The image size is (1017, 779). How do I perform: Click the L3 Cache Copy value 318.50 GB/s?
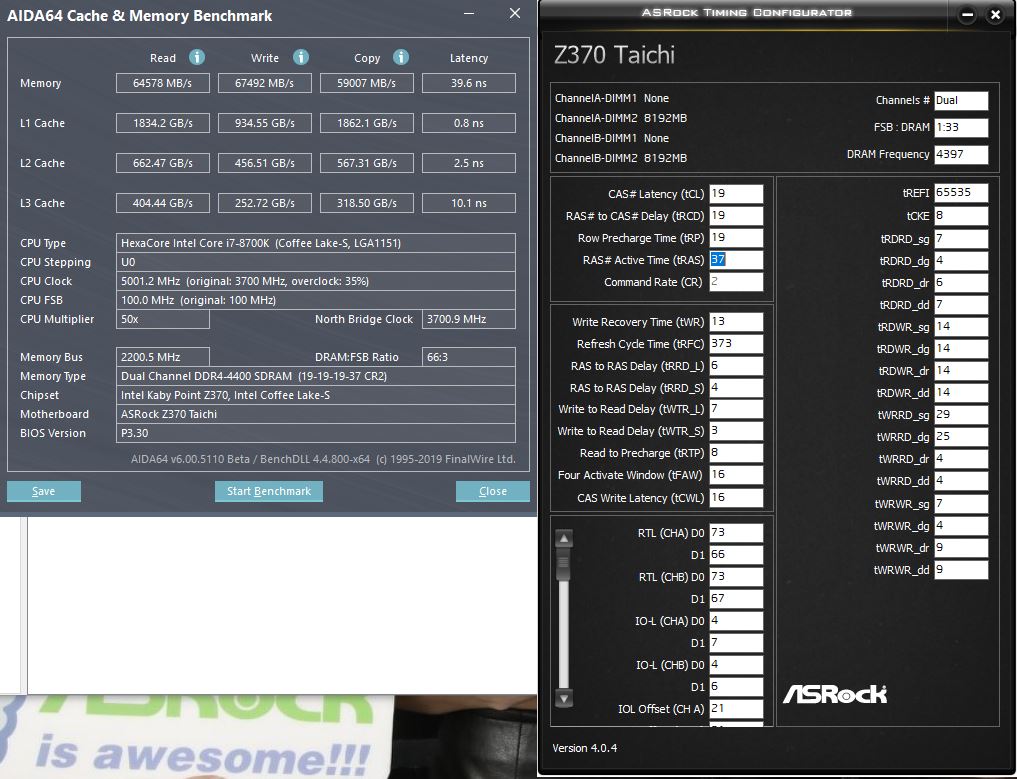(366, 203)
